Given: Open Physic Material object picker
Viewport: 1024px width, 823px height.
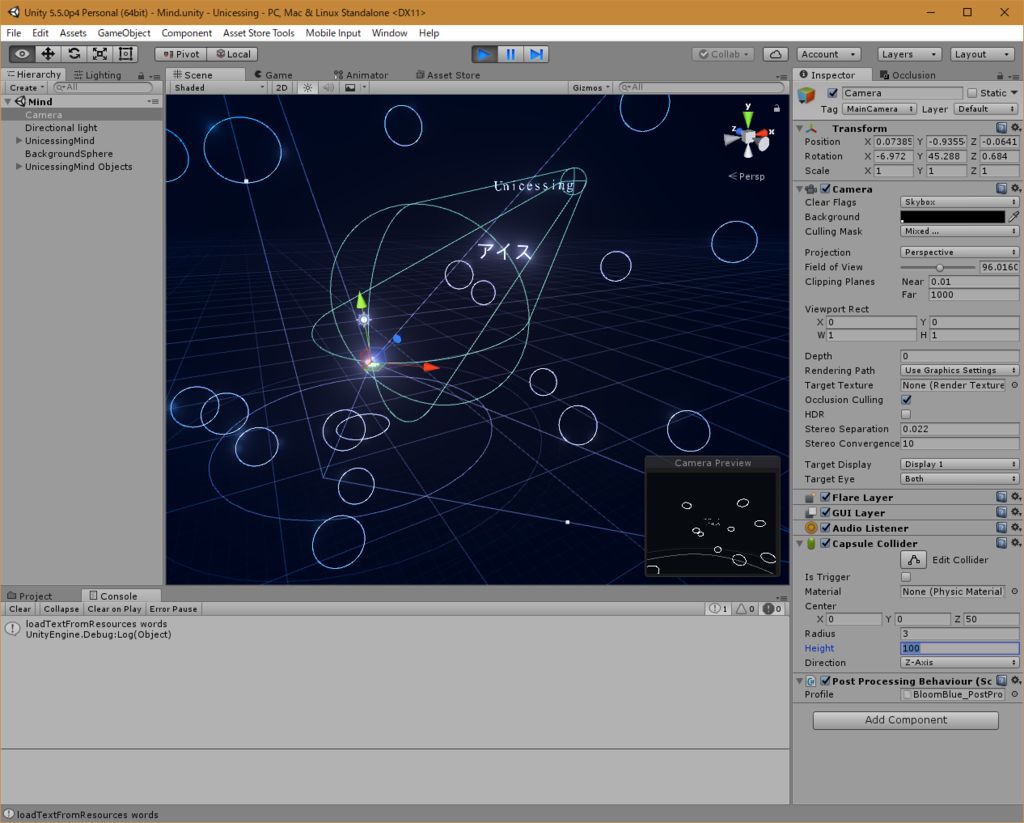Looking at the screenshot, I should point(1015,592).
